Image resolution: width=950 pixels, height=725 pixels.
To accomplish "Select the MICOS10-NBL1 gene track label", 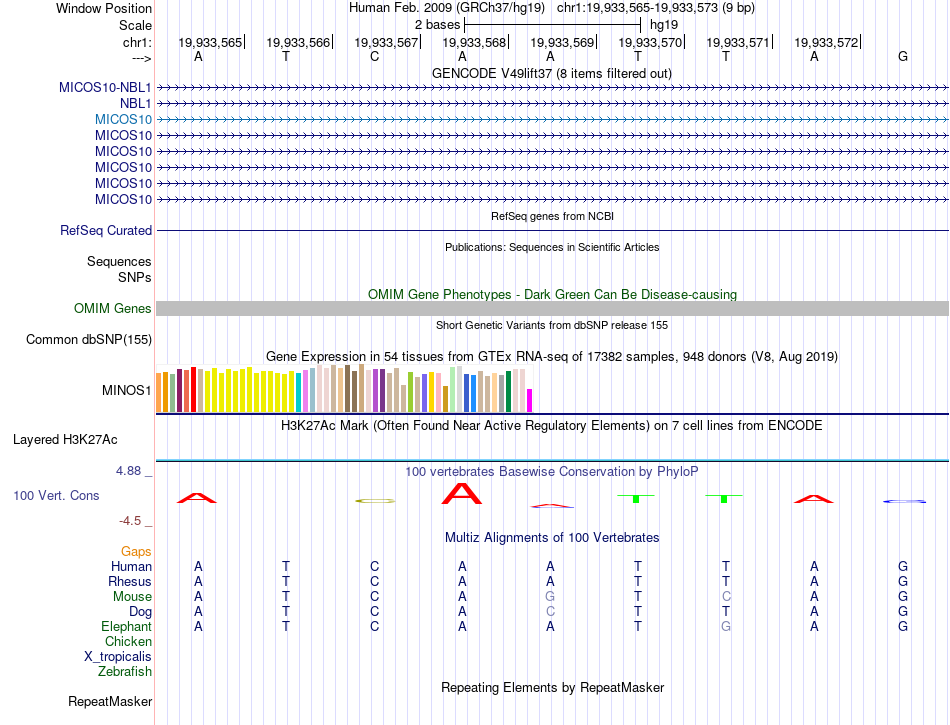I will tap(105, 87).
